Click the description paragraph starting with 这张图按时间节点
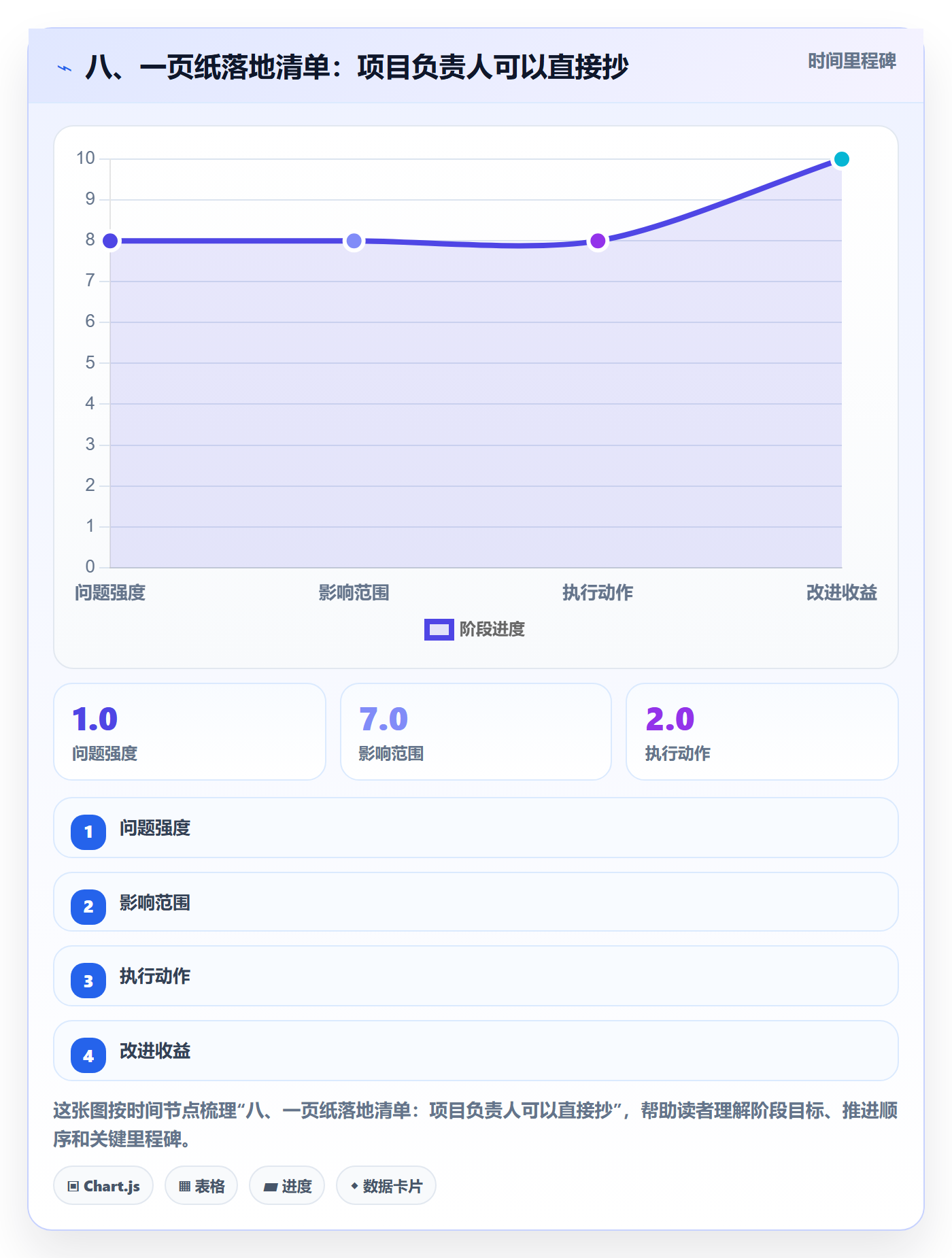952x1258 pixels. pos(476,1125)
